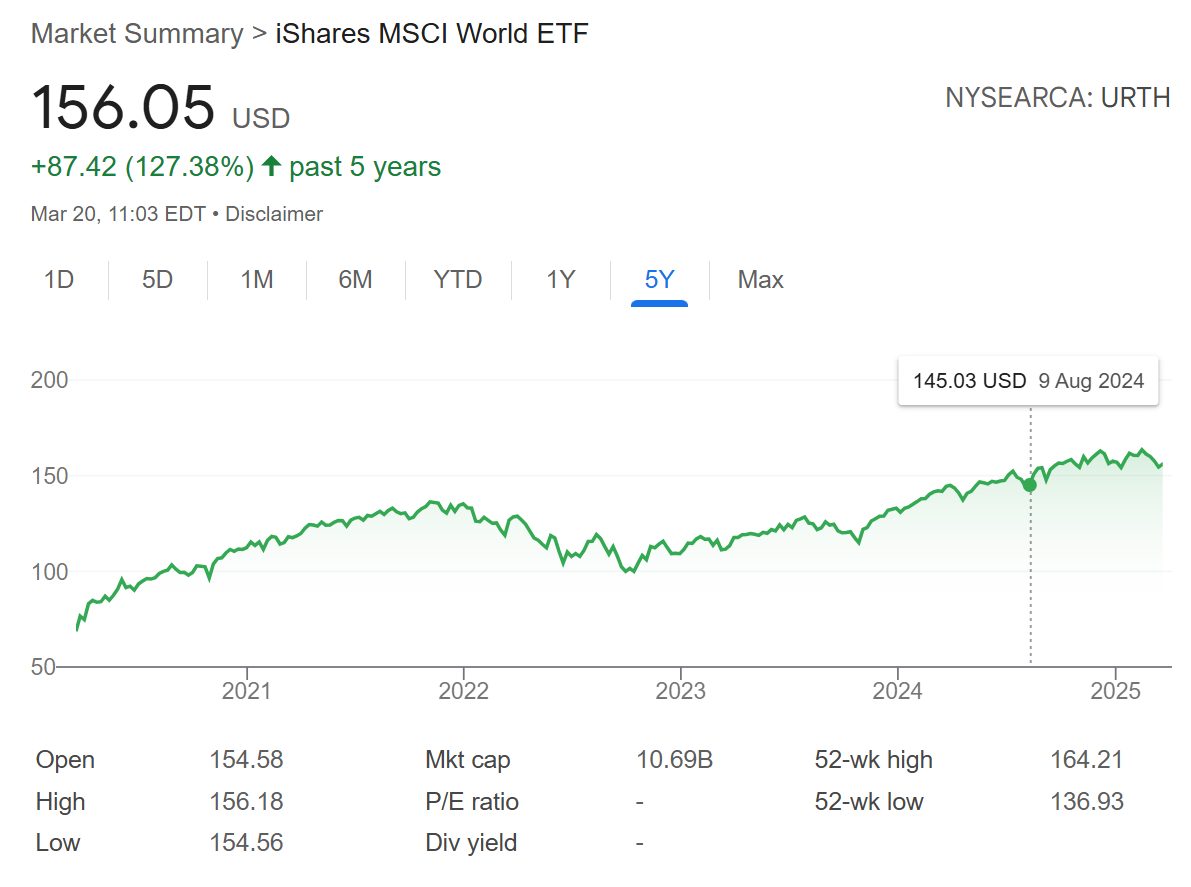
Task: Click the 145.03 USD chart tooltip
Action: point(1028,381)
